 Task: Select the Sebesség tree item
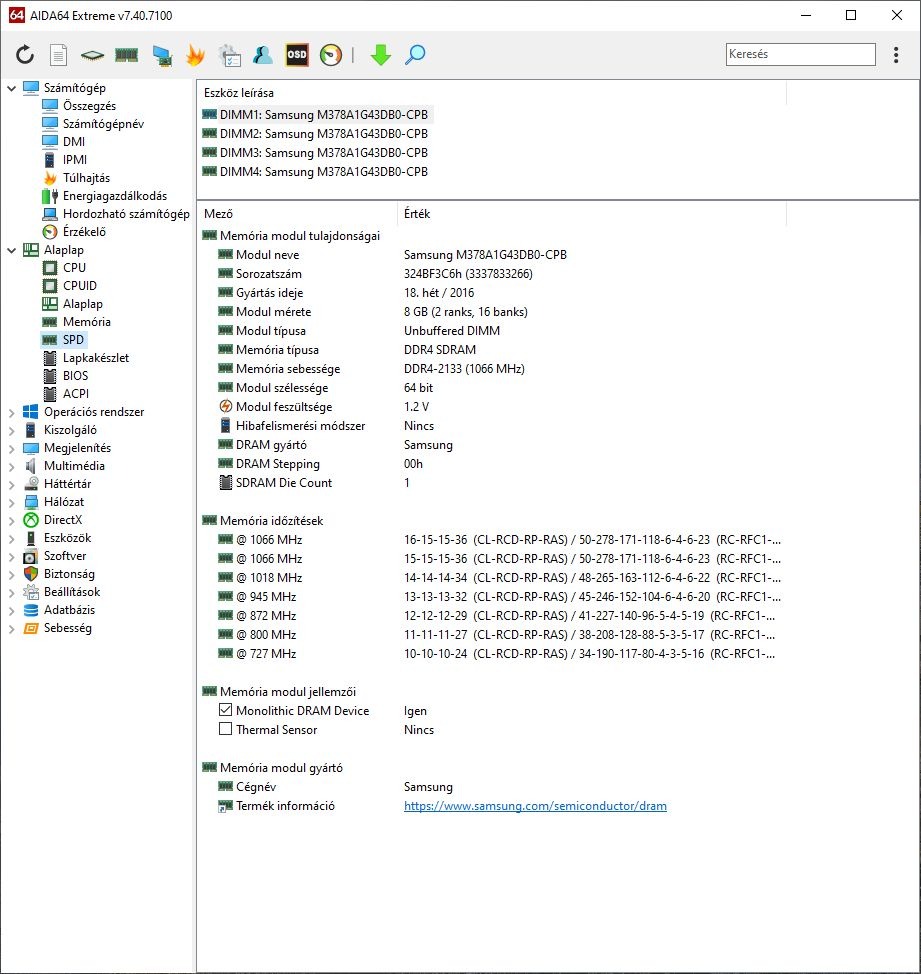coord(68,628)
